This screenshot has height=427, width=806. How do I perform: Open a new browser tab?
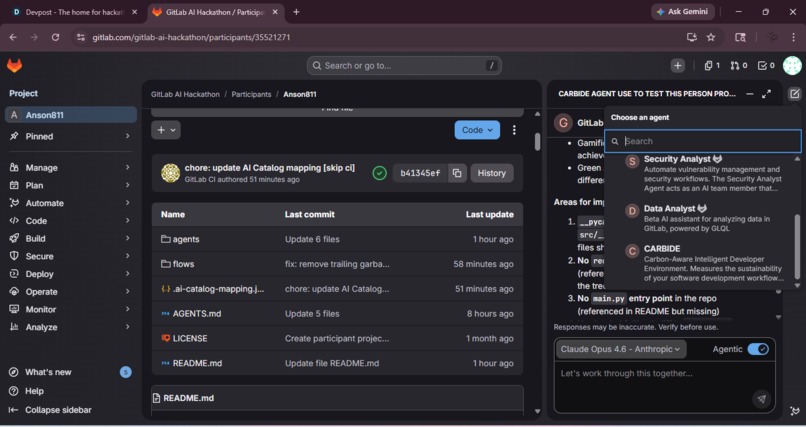click(296, 12)
